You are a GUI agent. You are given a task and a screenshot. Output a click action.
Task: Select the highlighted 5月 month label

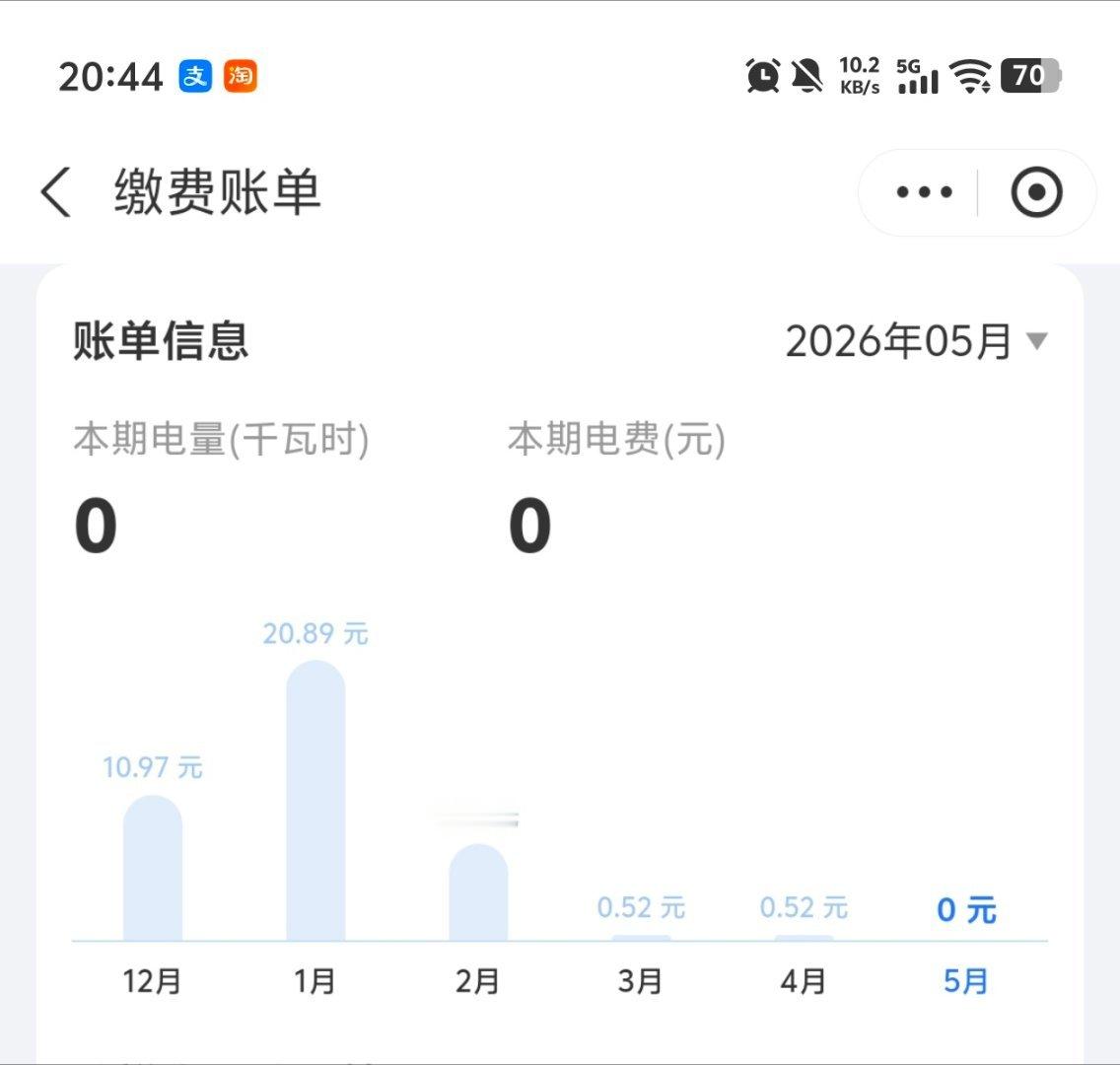click(x=966, y=981)
